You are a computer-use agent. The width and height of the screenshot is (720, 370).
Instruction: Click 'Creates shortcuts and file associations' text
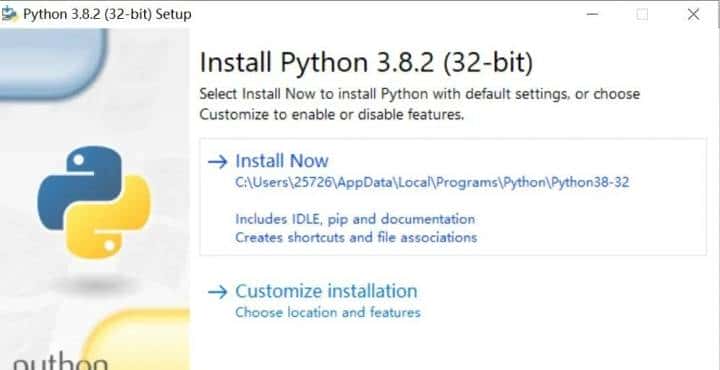[x=356, y=238]
